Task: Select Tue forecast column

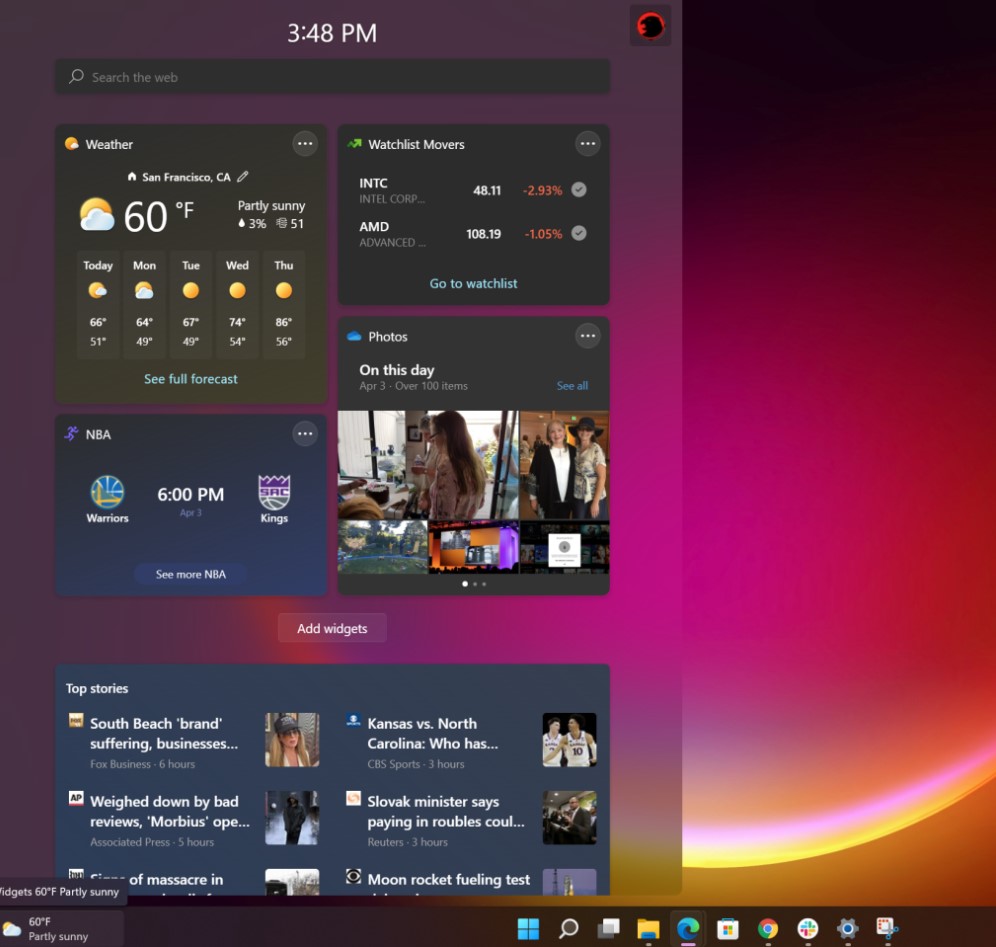Action: click(191, 305)
